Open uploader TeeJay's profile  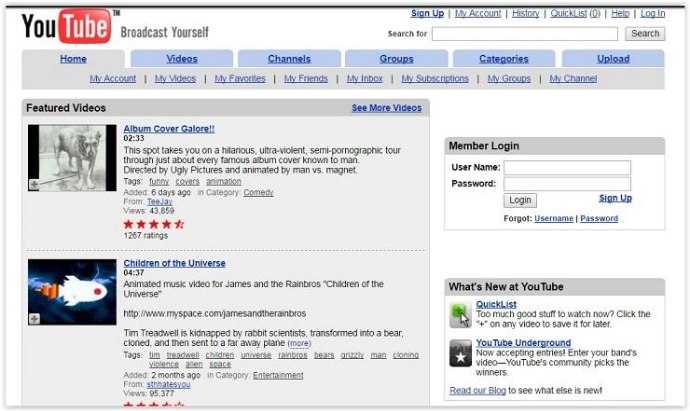coord(159,202)
